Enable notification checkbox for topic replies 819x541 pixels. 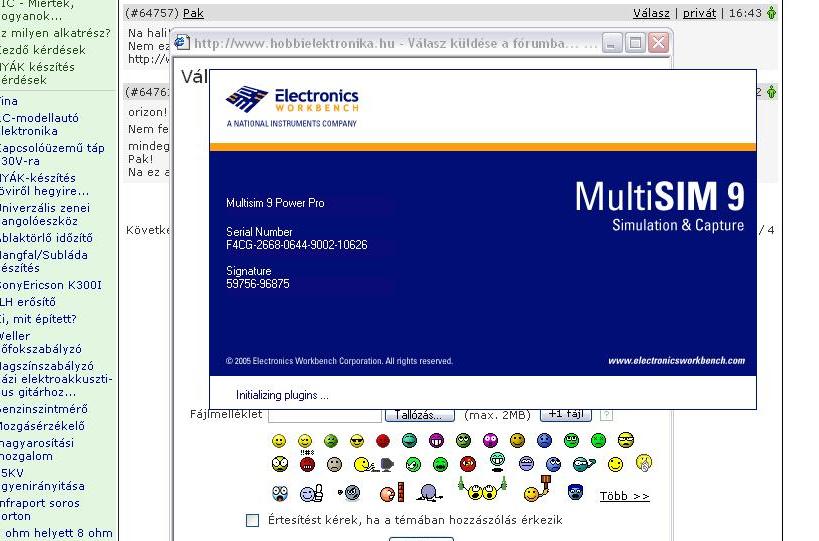point(252,520)
